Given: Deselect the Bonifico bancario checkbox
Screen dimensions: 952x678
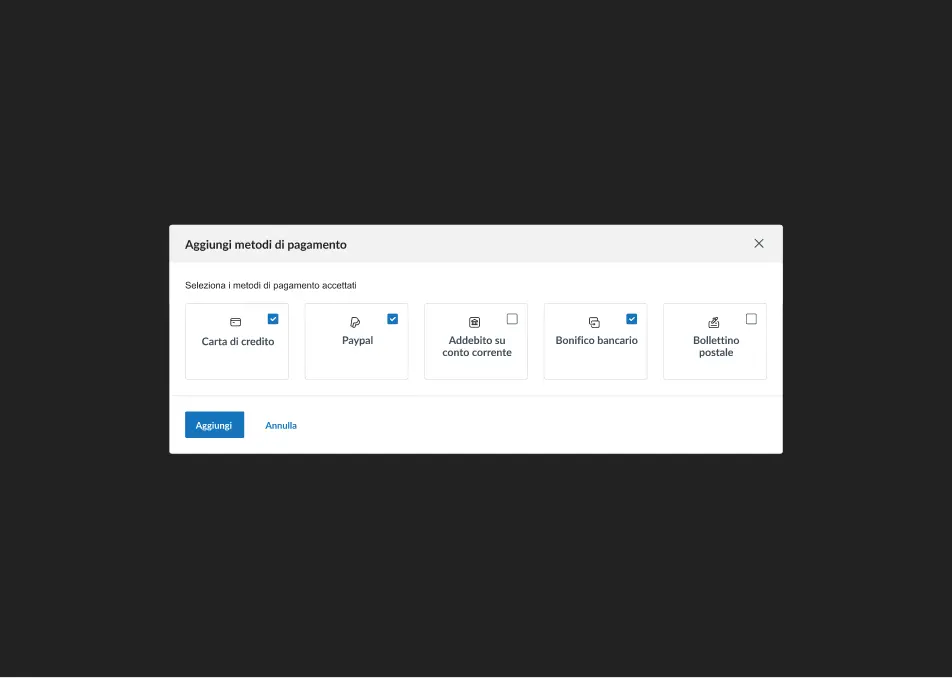Looking at the screenshot, I should click(x=632, y=319).
